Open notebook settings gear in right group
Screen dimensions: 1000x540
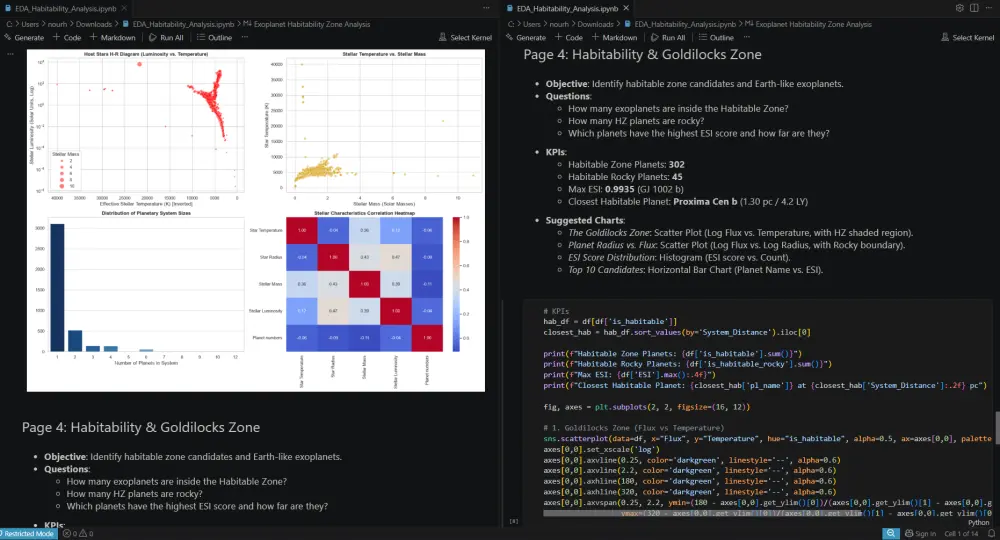960,8
